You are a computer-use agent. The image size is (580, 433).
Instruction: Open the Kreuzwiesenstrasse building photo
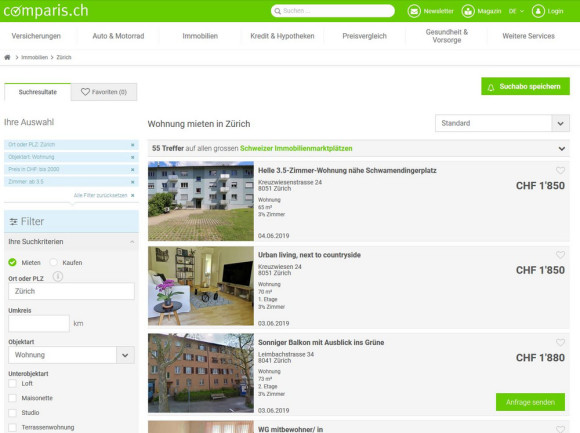201,201
